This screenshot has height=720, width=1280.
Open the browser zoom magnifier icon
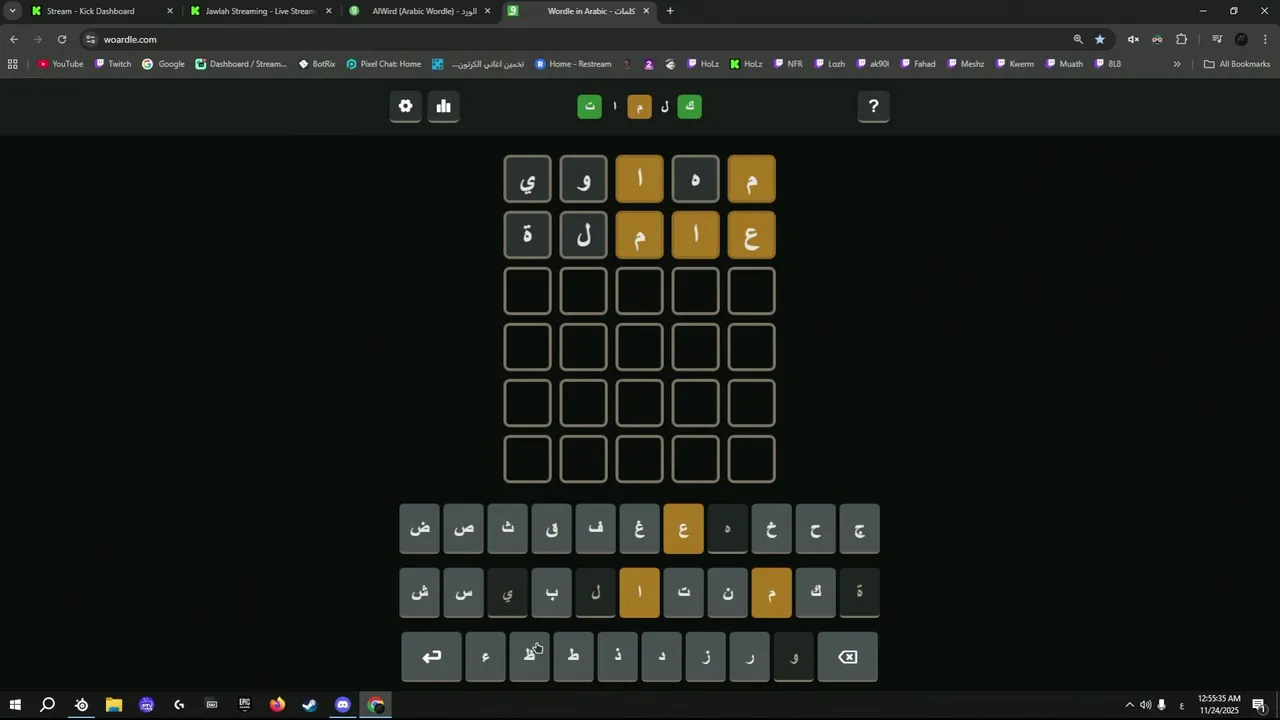(x=1078, y=39)
